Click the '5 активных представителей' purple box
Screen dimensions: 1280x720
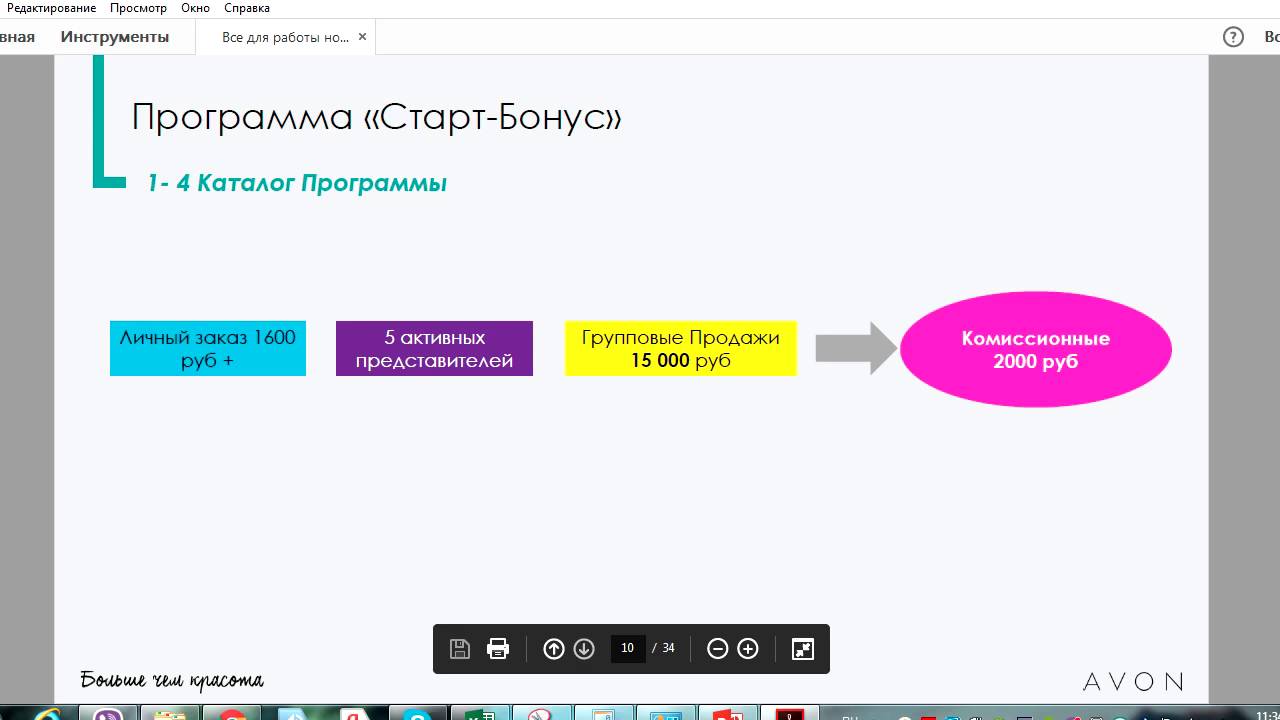[x=434, y=348]
